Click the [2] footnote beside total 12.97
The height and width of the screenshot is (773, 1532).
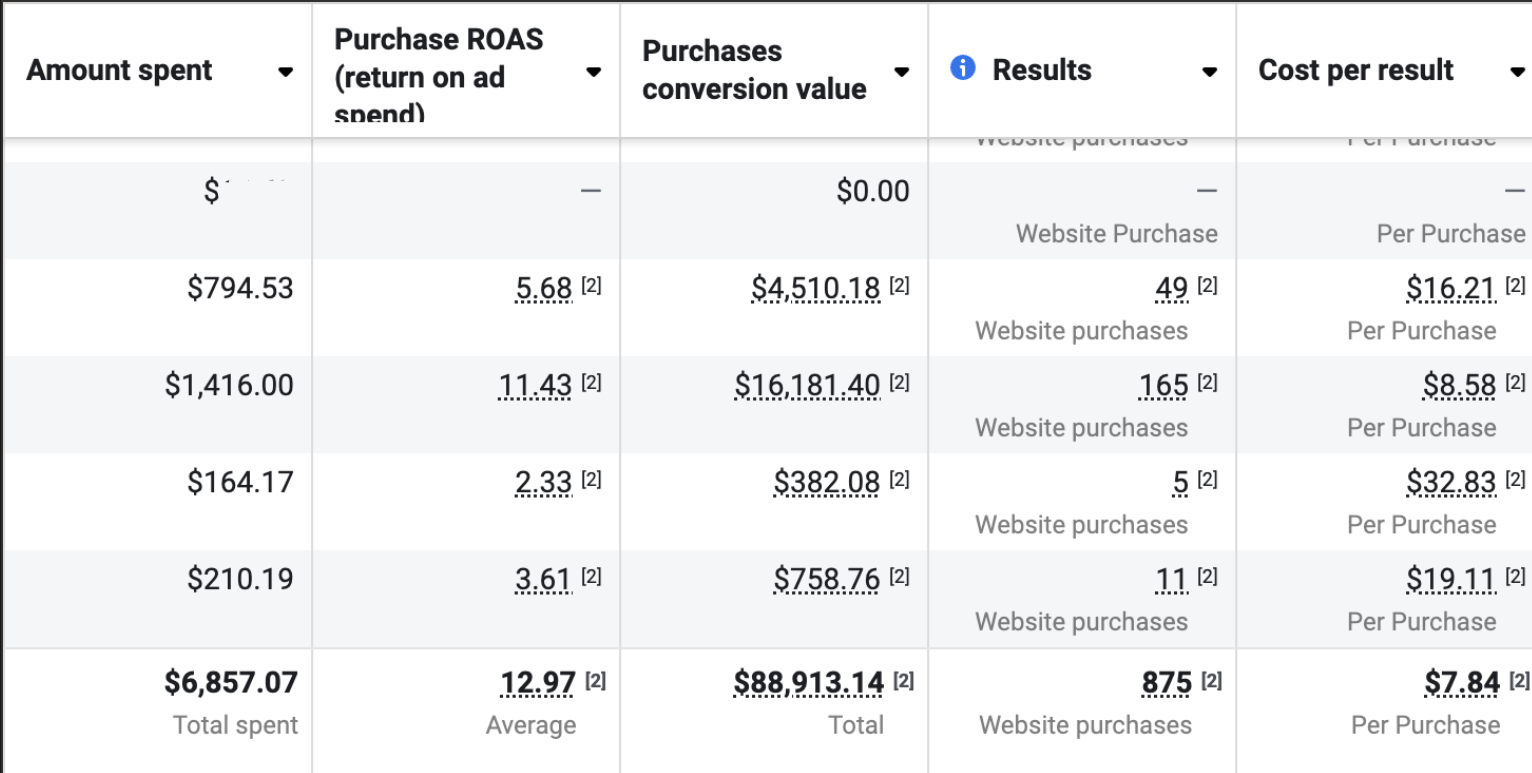tap(595, 682)
